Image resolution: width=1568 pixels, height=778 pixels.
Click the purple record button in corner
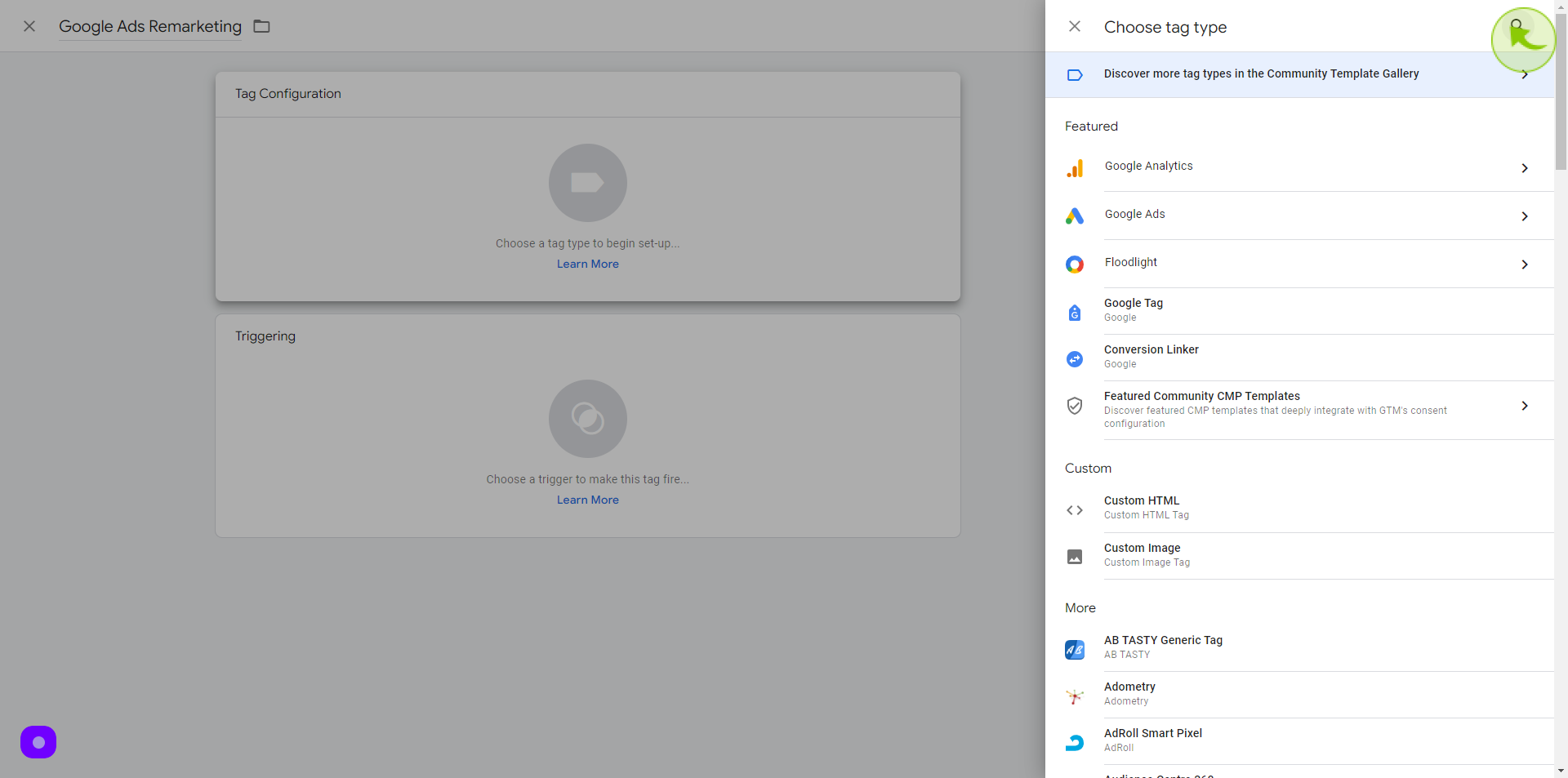[38, 742]
